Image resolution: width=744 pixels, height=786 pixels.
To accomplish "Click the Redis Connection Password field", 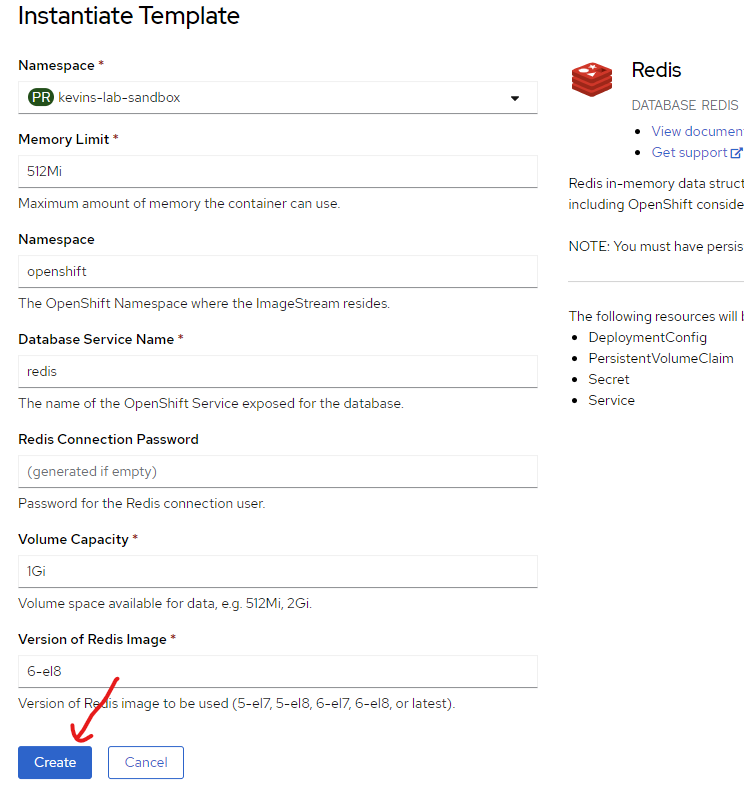I will (278, 471).
